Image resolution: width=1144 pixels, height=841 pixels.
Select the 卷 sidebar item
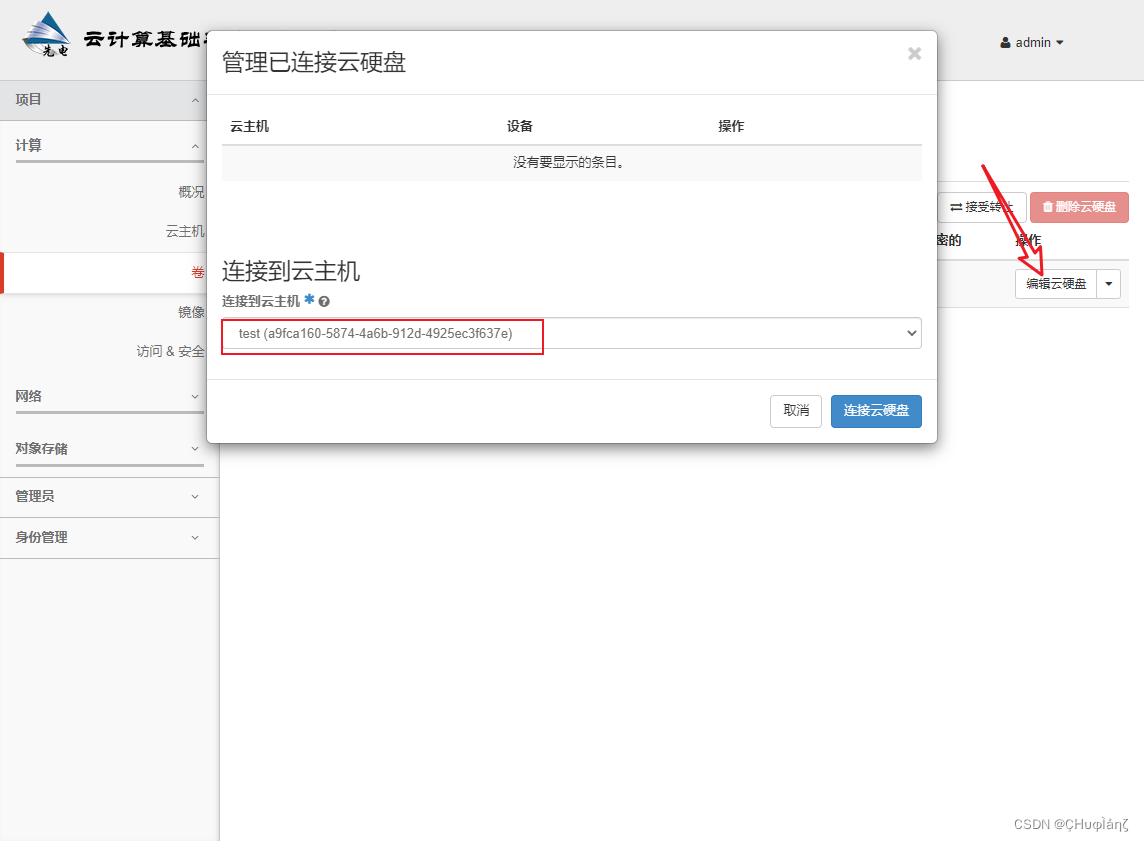197,273
